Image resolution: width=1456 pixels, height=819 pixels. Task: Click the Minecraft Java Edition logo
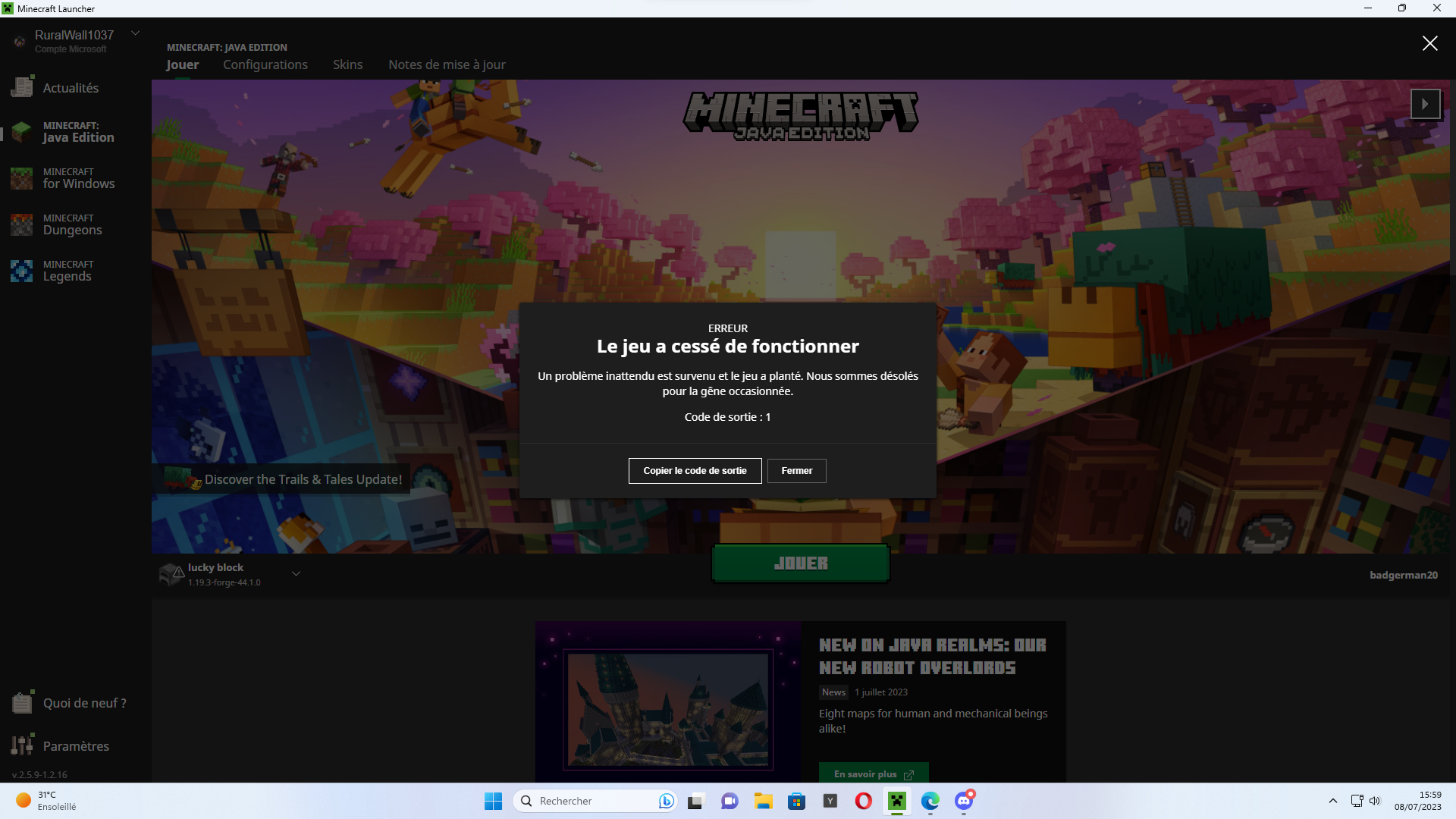point(801,116)
